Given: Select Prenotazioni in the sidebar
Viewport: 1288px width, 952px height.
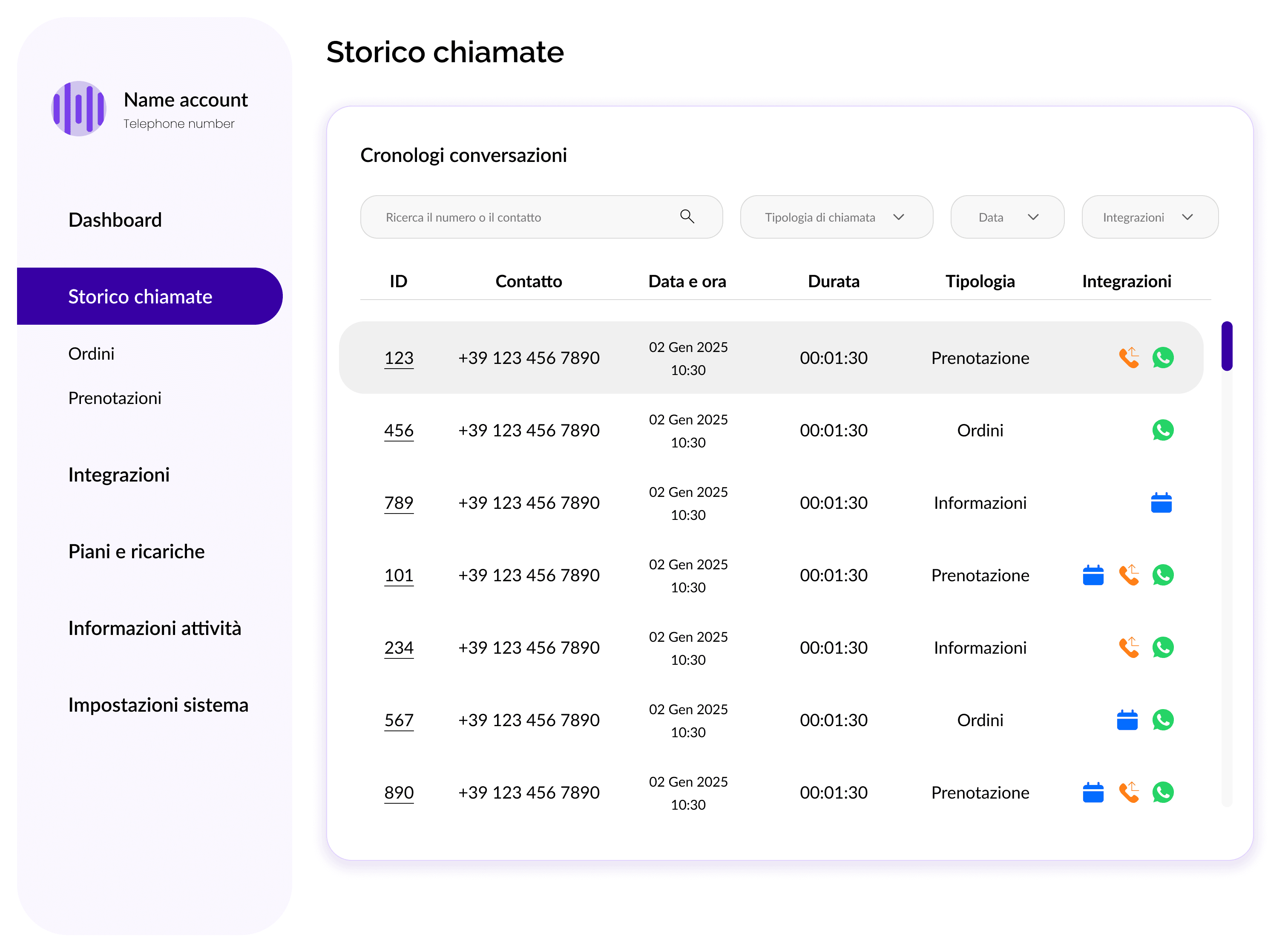Looking at the screenshot, I should point(114,398).
